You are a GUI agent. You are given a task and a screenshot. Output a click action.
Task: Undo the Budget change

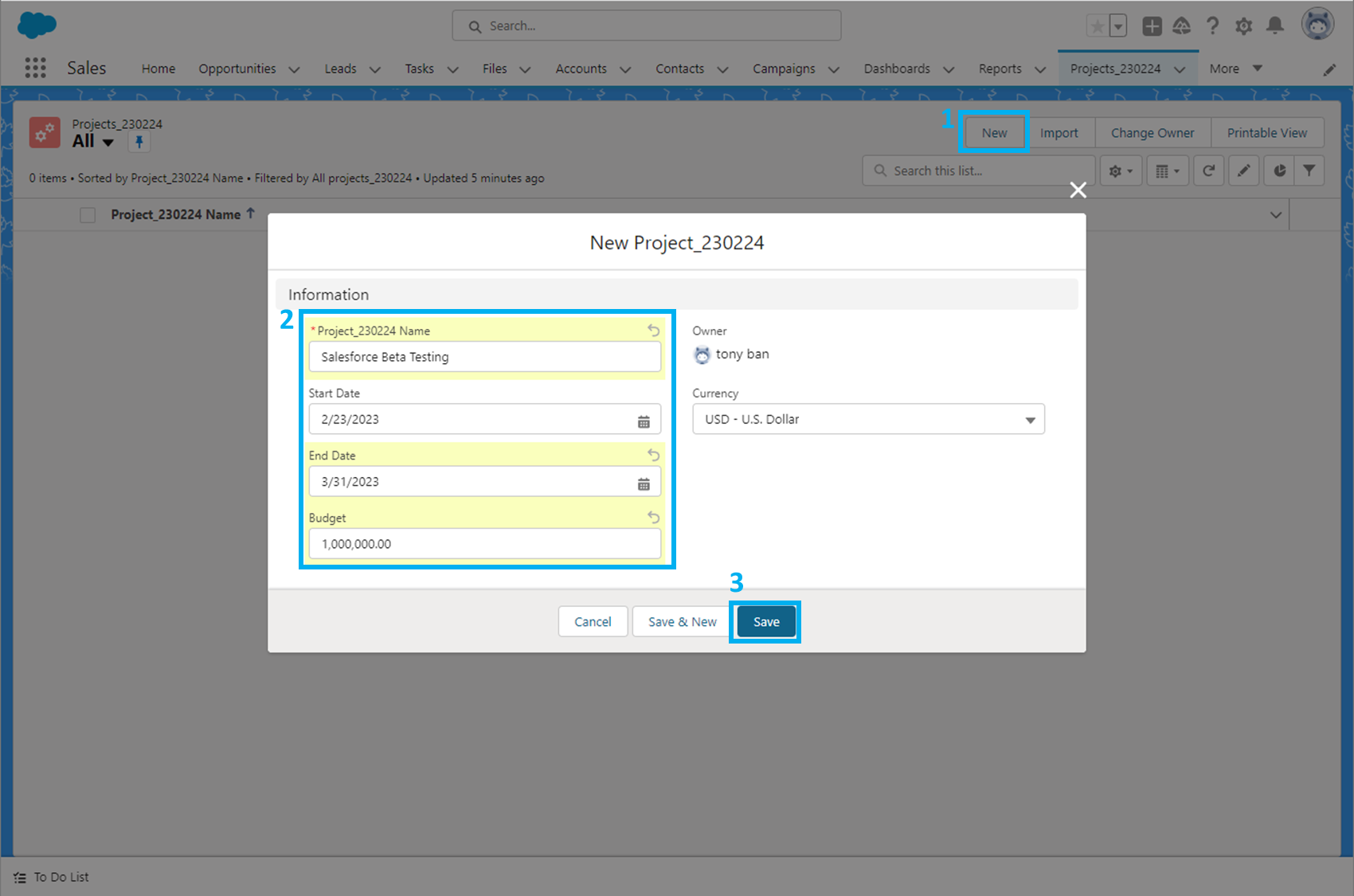(653, 517)
